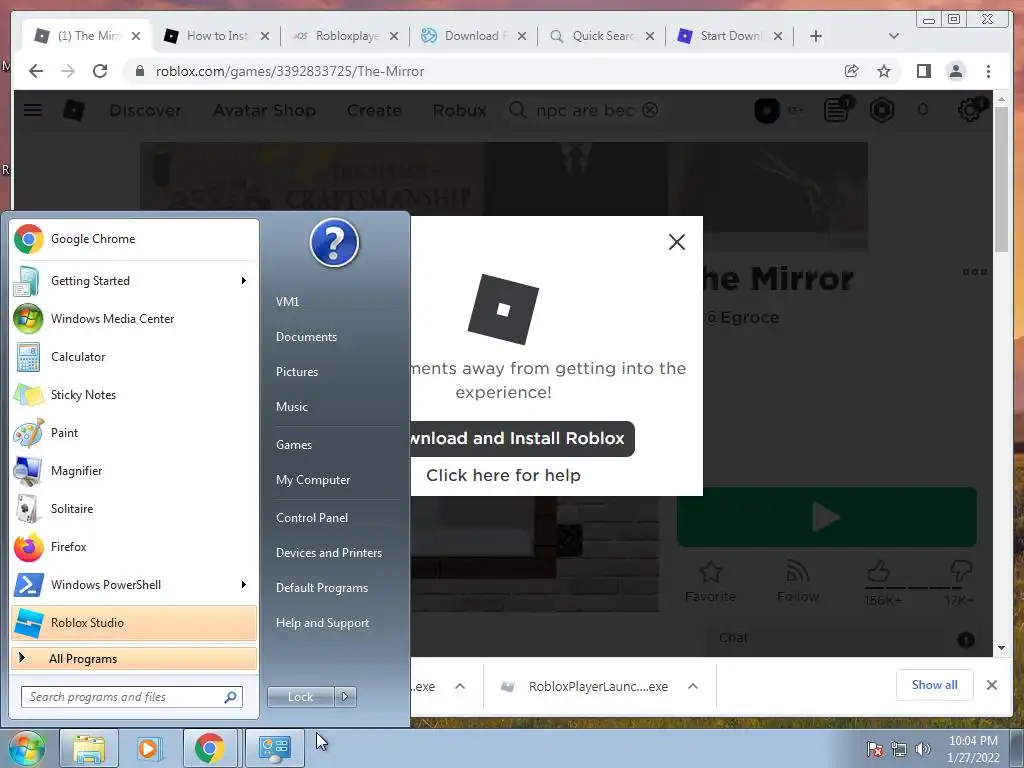Expand Getting Started submenu arrow

[x=244, y=281]
